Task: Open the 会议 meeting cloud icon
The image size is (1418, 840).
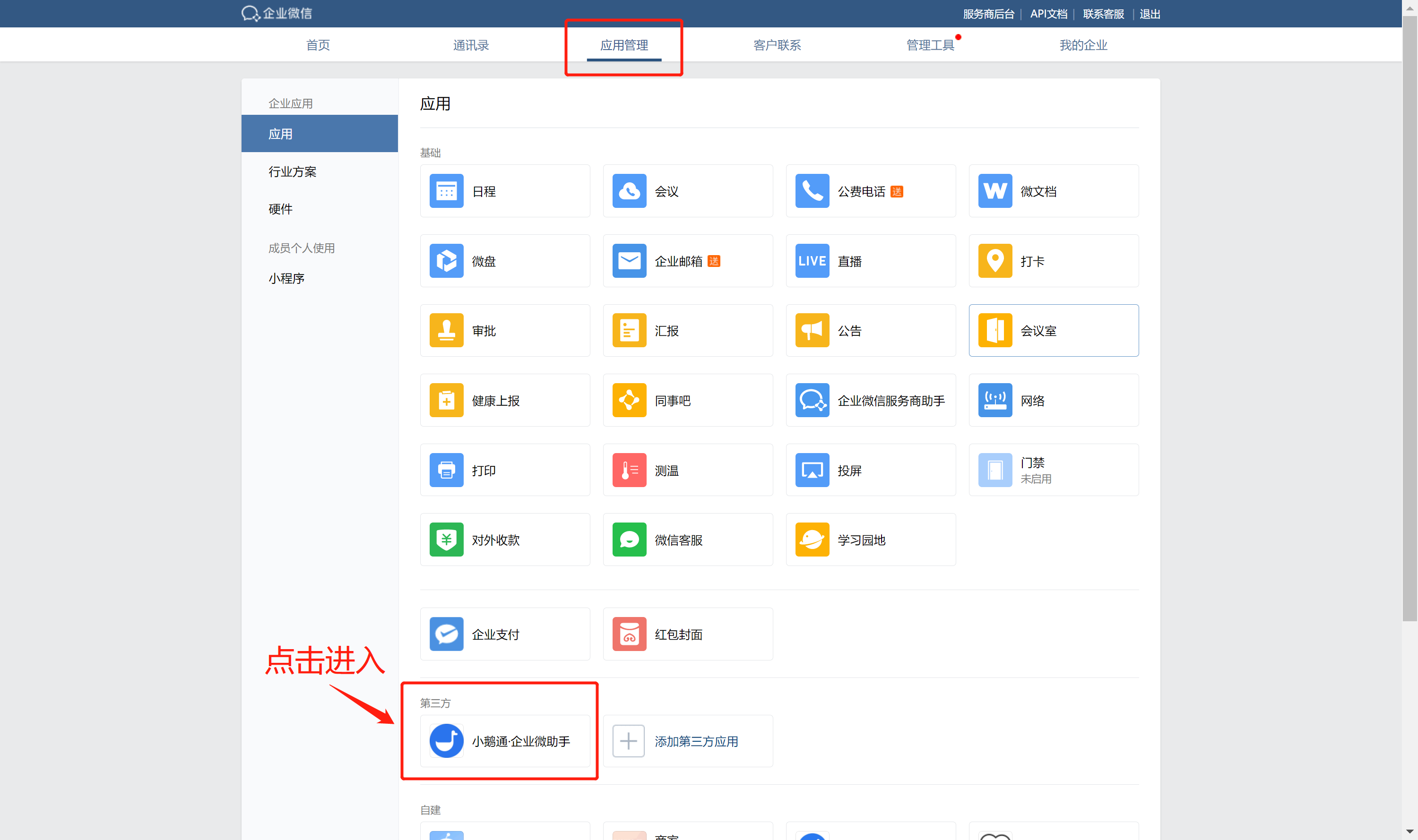Action: coord(629,191)
